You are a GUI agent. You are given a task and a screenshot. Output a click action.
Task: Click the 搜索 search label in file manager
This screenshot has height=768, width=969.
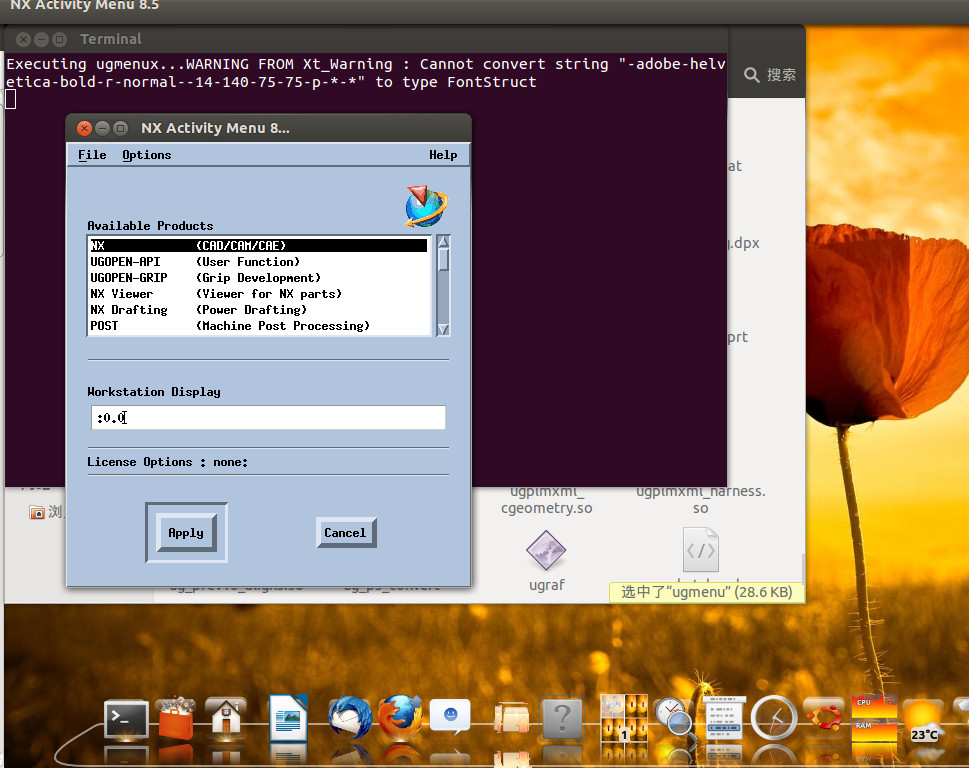pos(781,75)
